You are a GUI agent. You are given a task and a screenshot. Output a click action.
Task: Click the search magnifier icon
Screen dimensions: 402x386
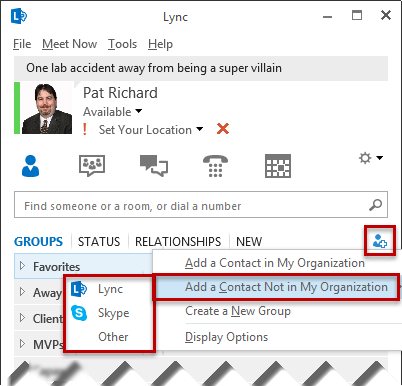point(375,205)
